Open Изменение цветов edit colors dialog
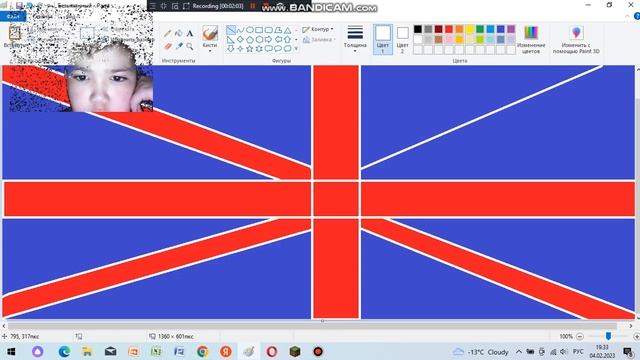This screenshot has width=640, height=360. tap(531, 40)
